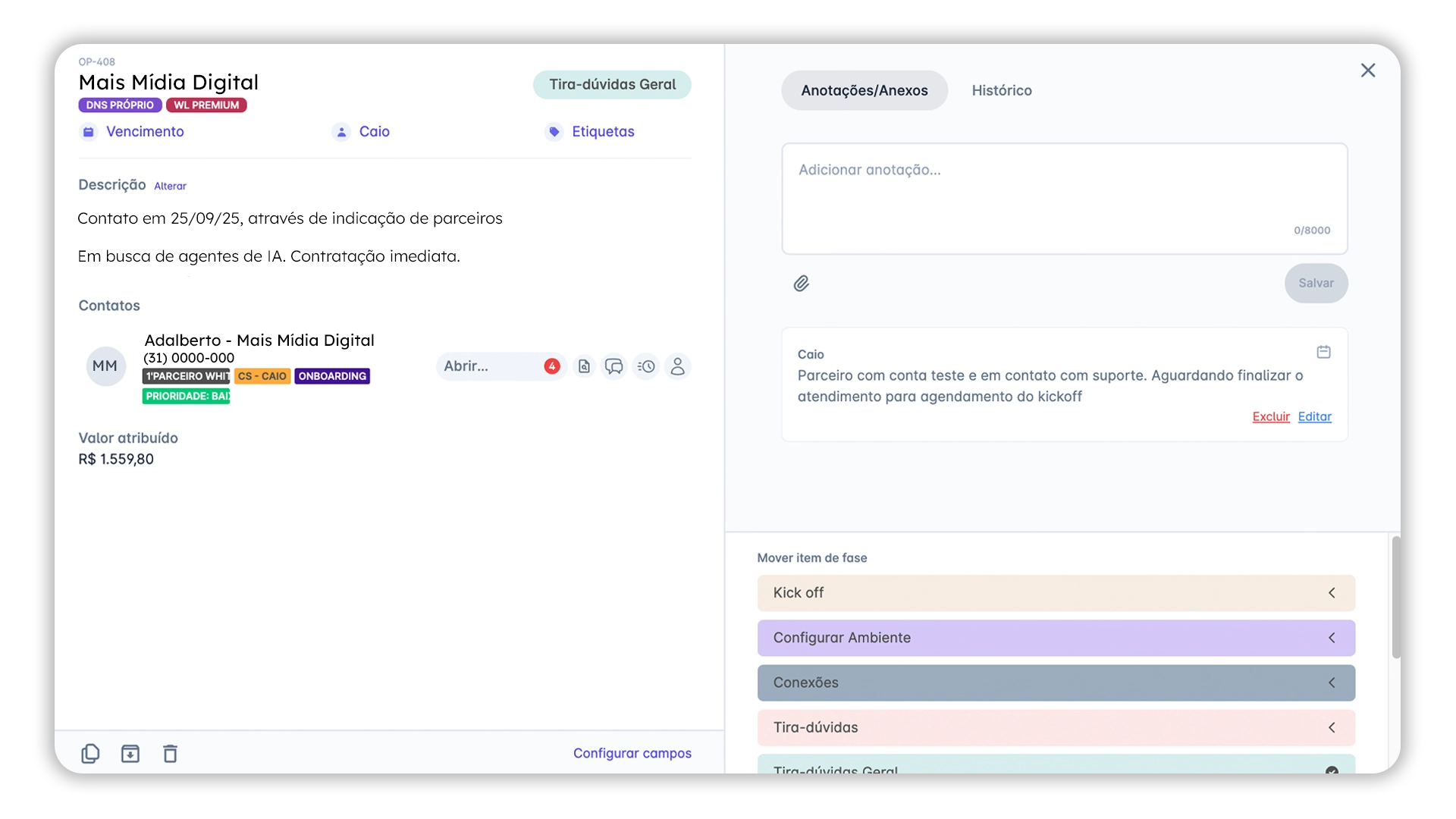The height and width of the screenshot is (819, 1456).
Task: Click the paperclip attach file icon
Action: click(x=802, y=284)
